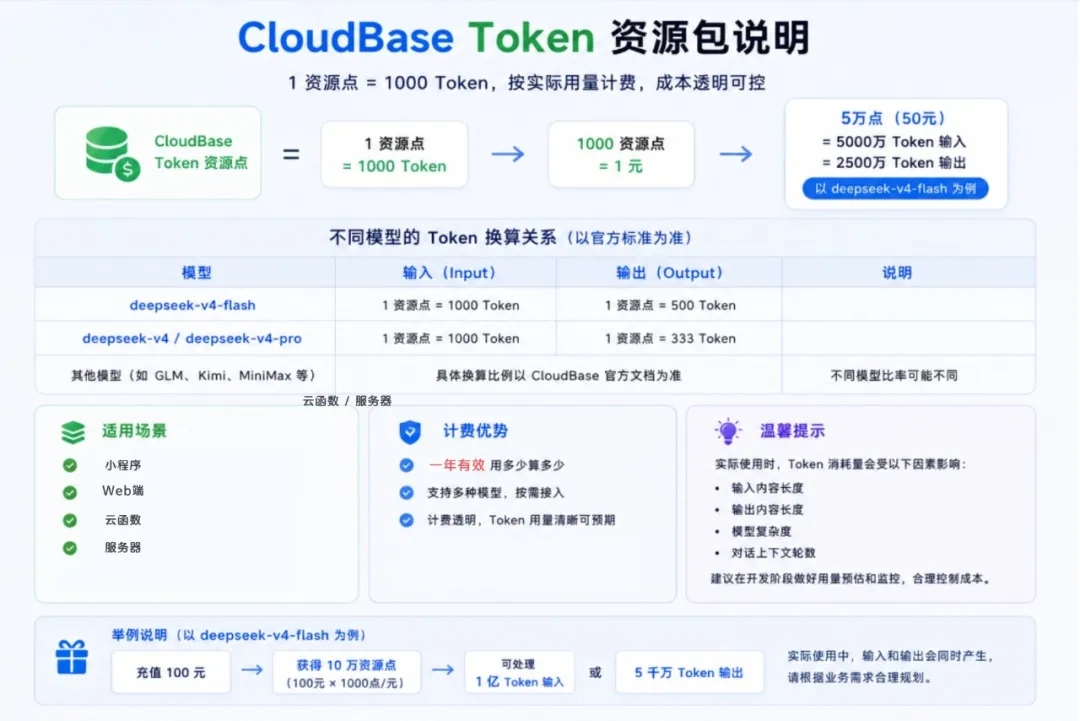Click 具体换算比例以 CloudBase 官方文档为准 cell
This screenshot has width=1080, height=721.
(x=558, y=375)
